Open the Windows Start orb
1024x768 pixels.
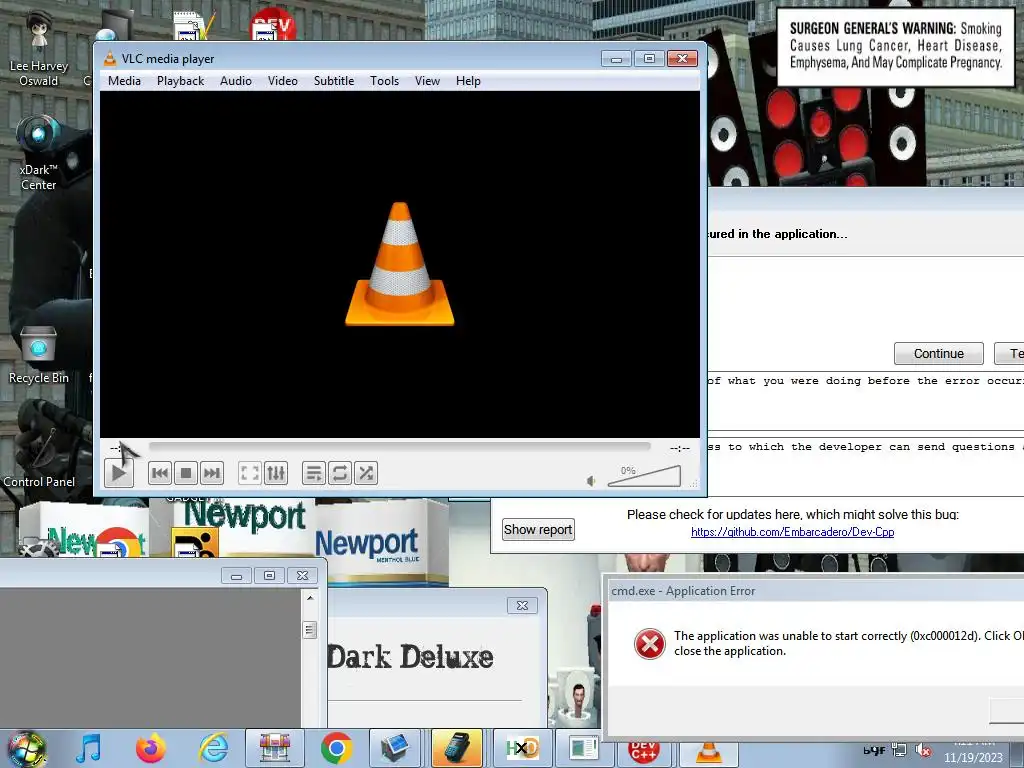26,748
